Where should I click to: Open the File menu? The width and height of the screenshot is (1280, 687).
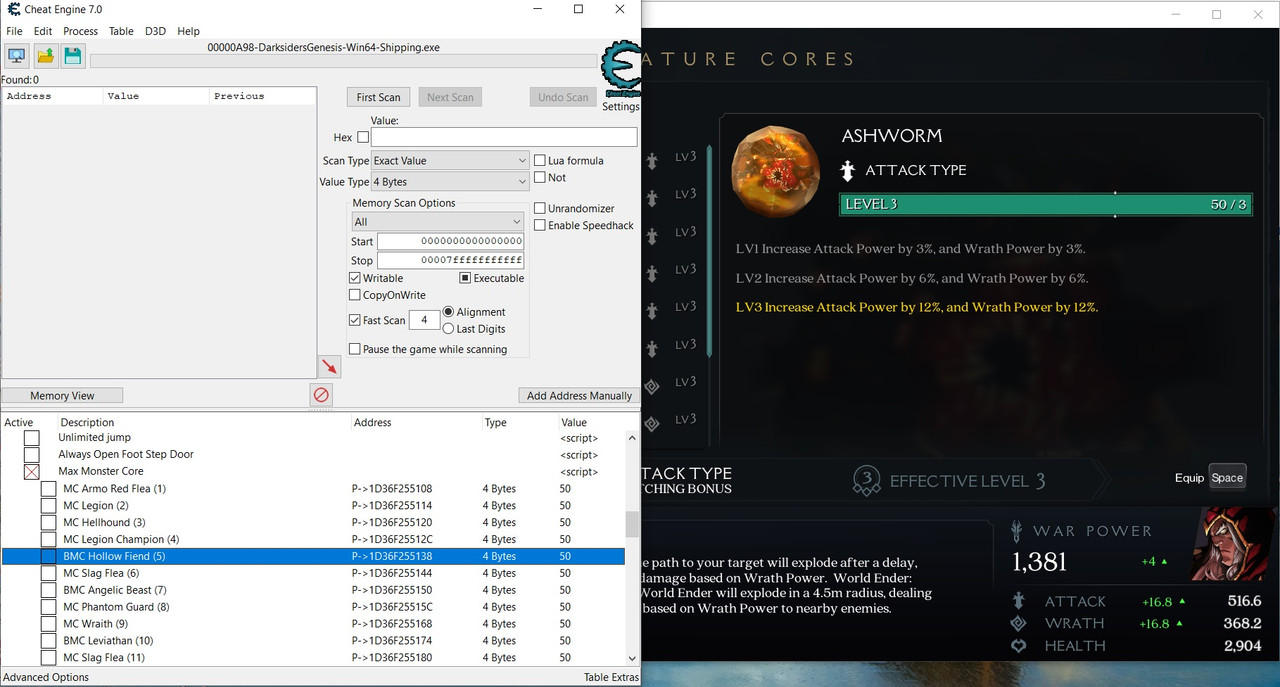[x=14, y=31]
